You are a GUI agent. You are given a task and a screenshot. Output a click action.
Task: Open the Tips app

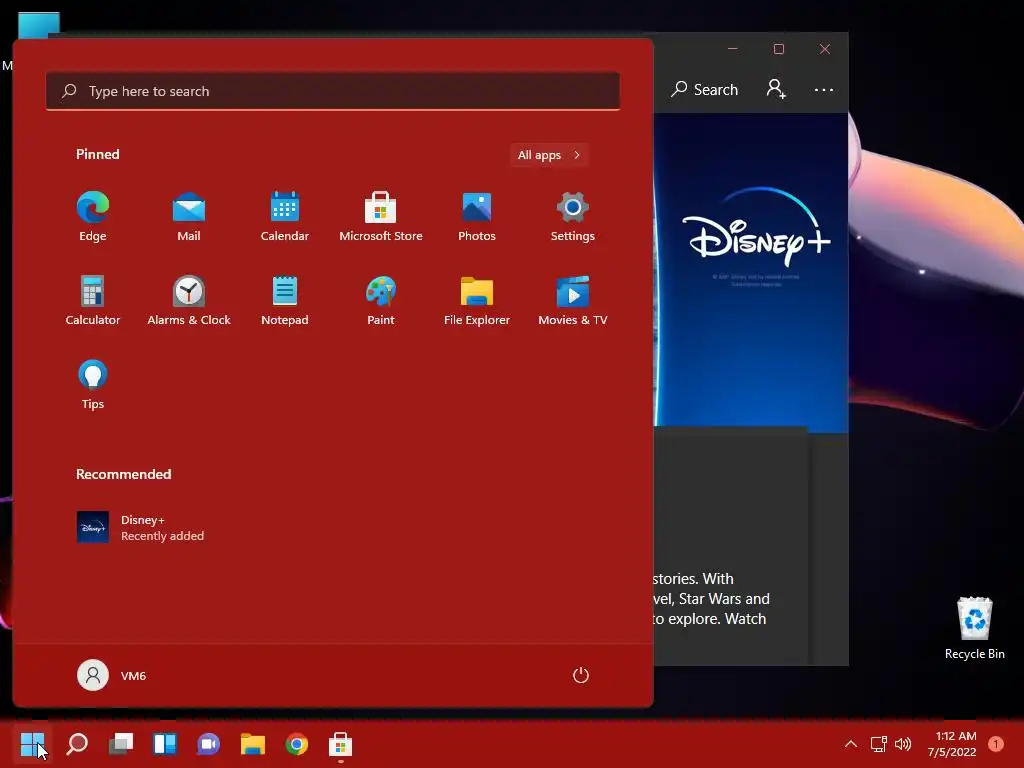click(x=93, y=385)
